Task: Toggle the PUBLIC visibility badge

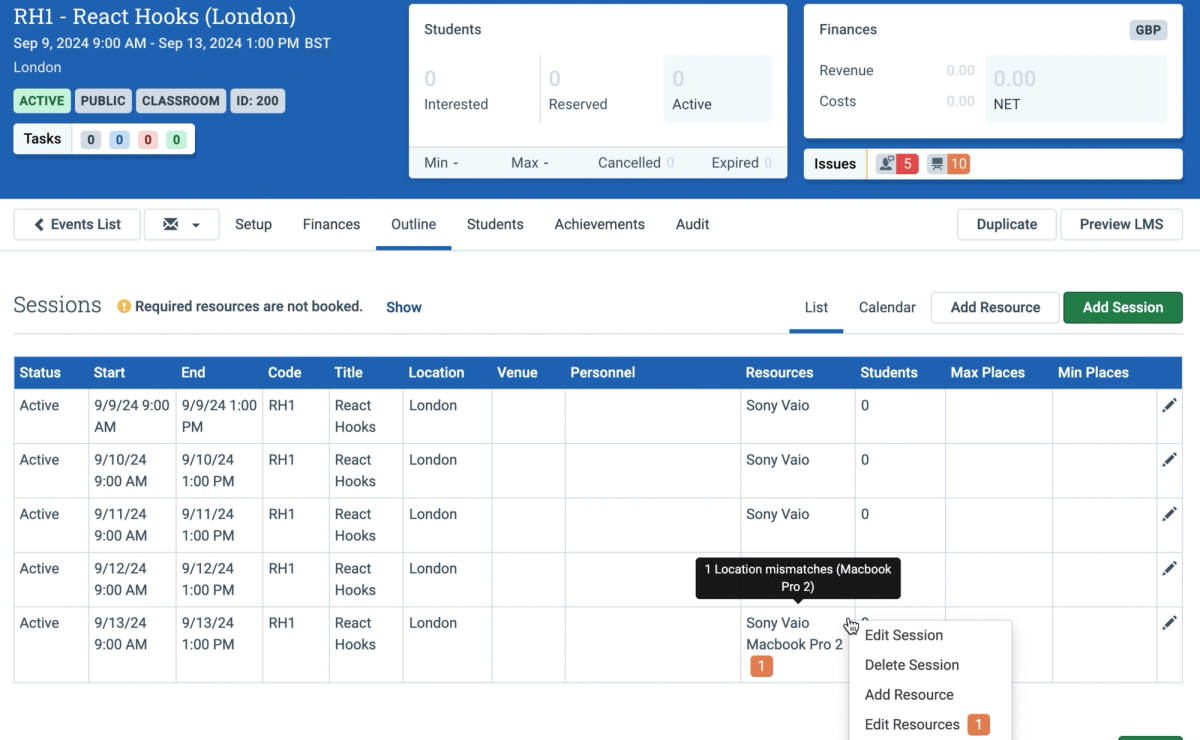Action: (102, 100)
